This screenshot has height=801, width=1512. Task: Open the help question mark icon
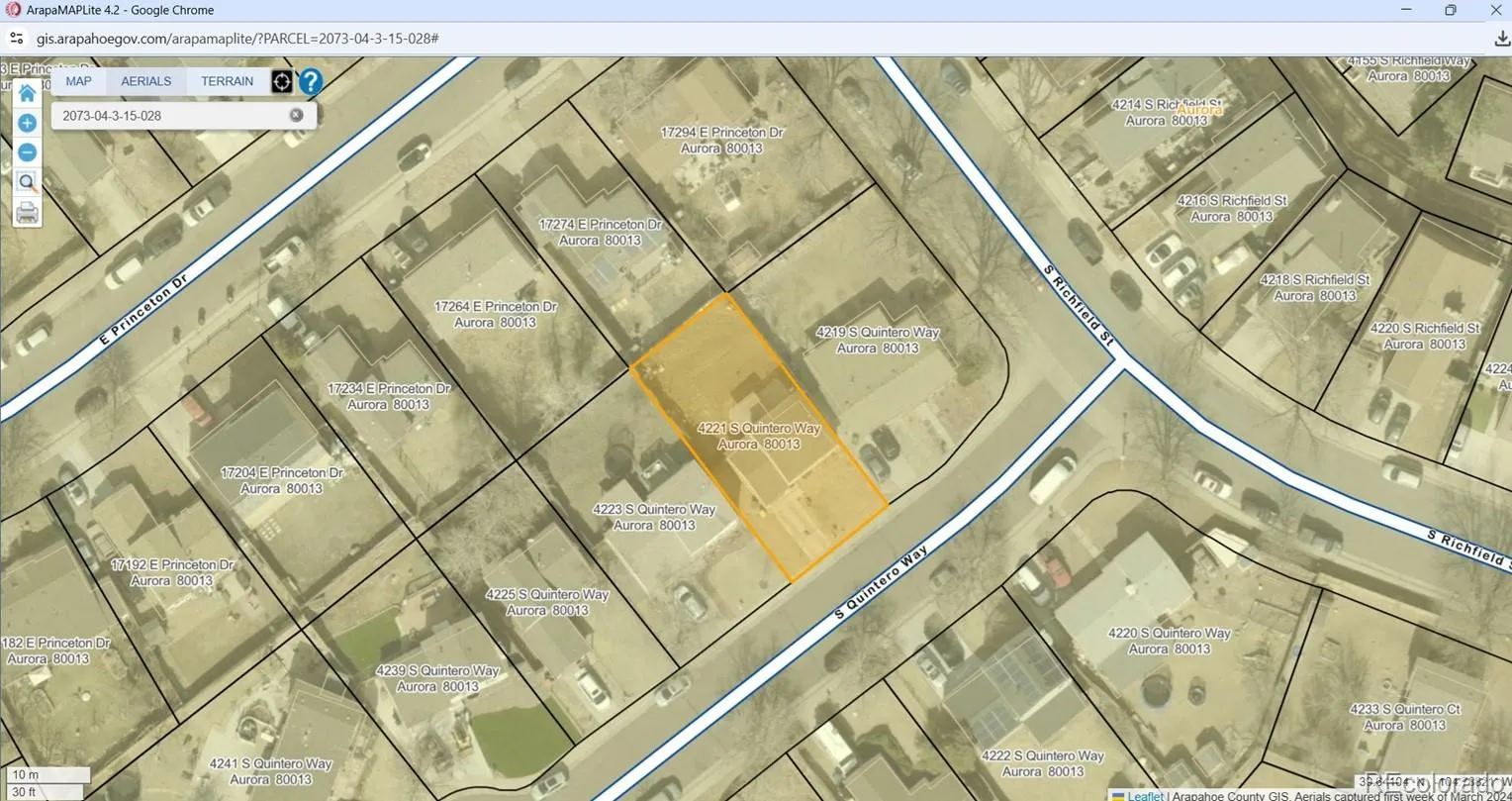[x=311, y=81]
